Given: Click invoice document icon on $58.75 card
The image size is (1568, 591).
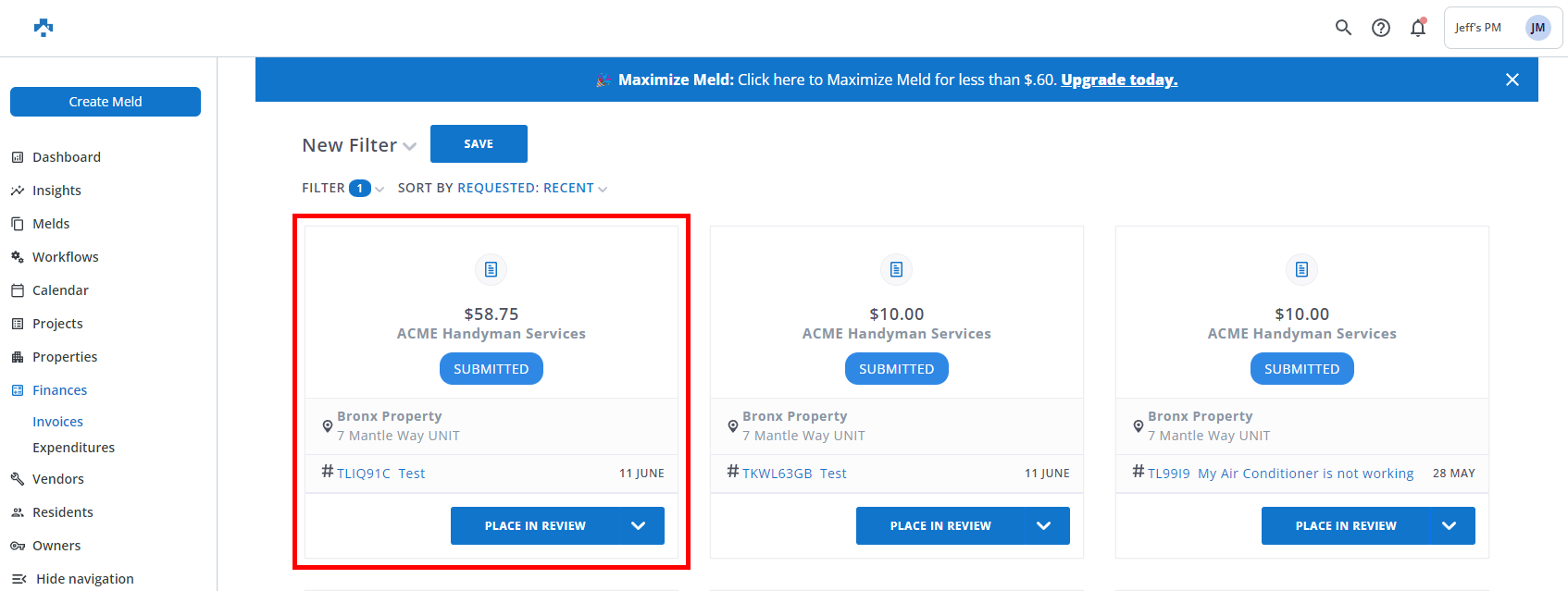Looking at the screenshot, I should coord(491,269).
